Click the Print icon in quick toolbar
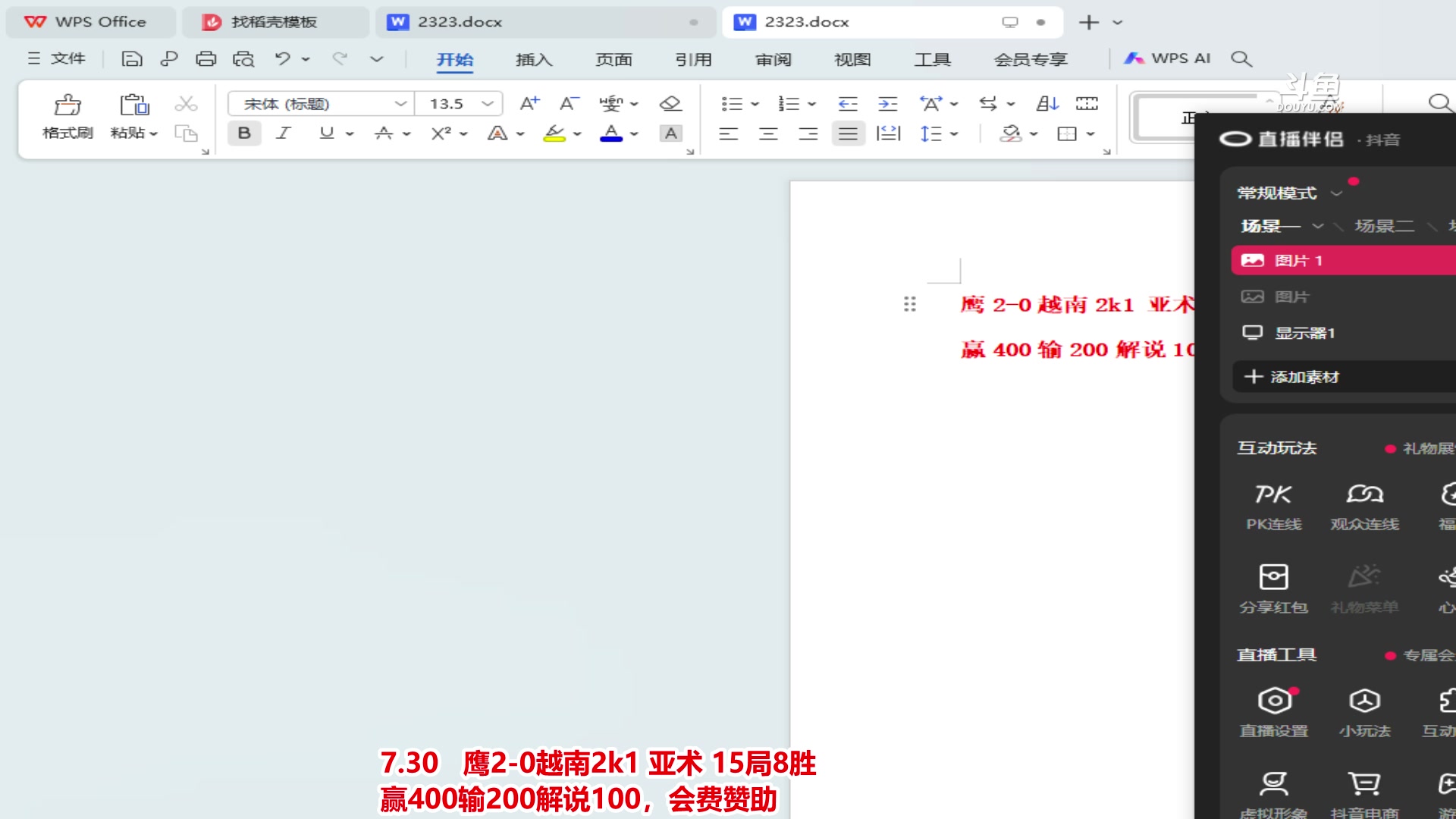 [206, 58]
